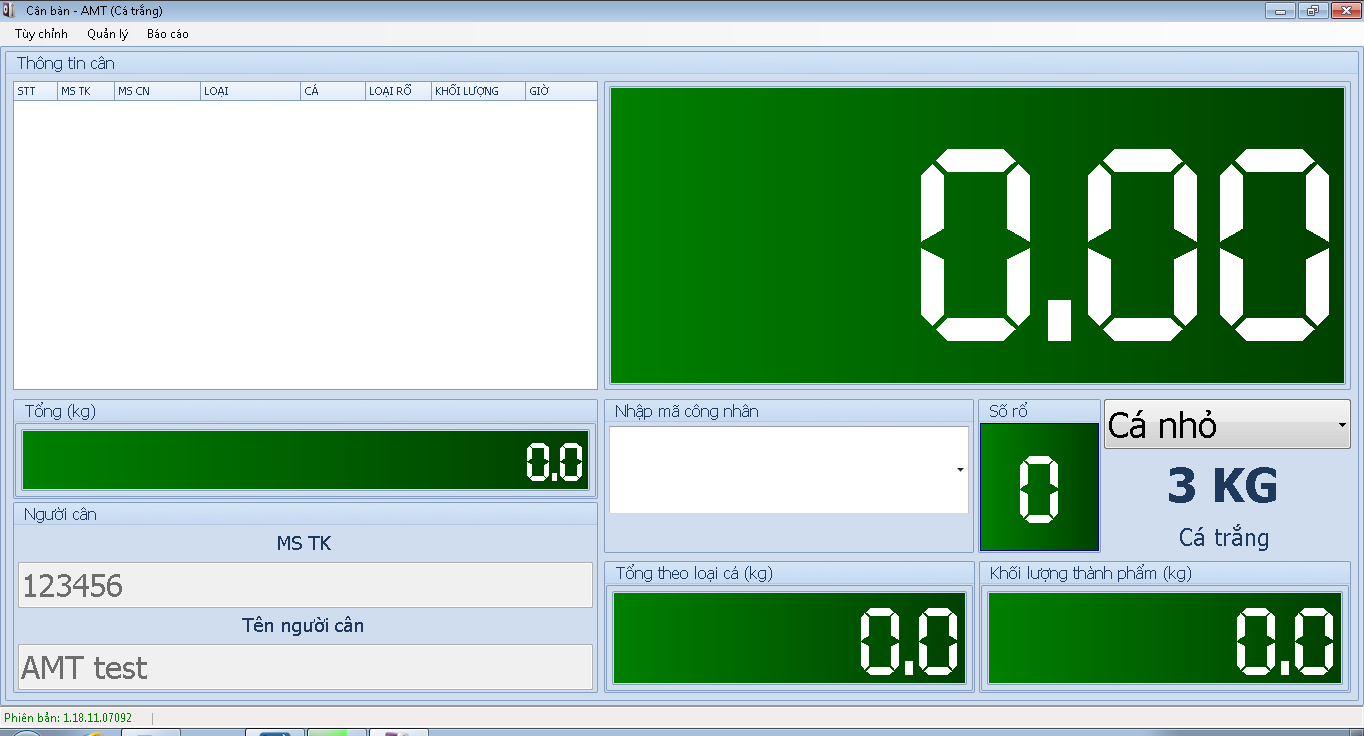Open the Quản lý menu
The height and width of the screenshot is (736, 1364).
(x=107, y=34)
